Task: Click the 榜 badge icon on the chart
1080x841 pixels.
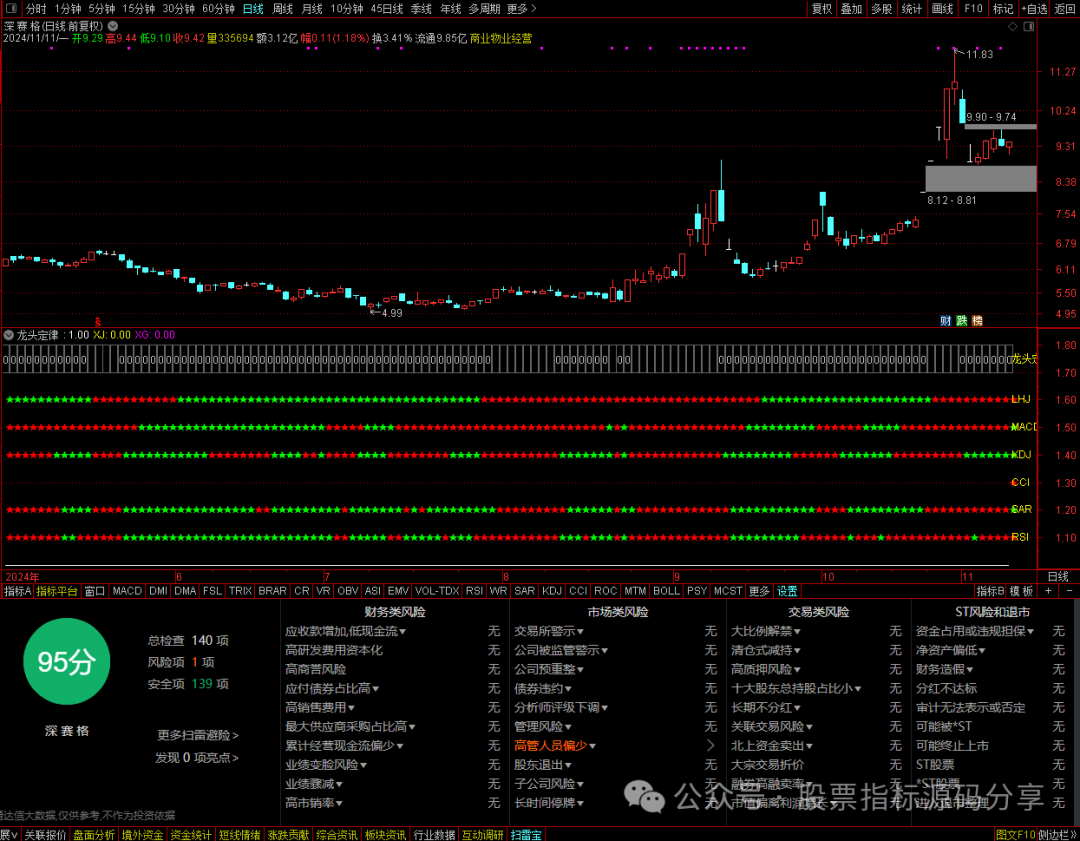Action: click(x=977, y=320)
